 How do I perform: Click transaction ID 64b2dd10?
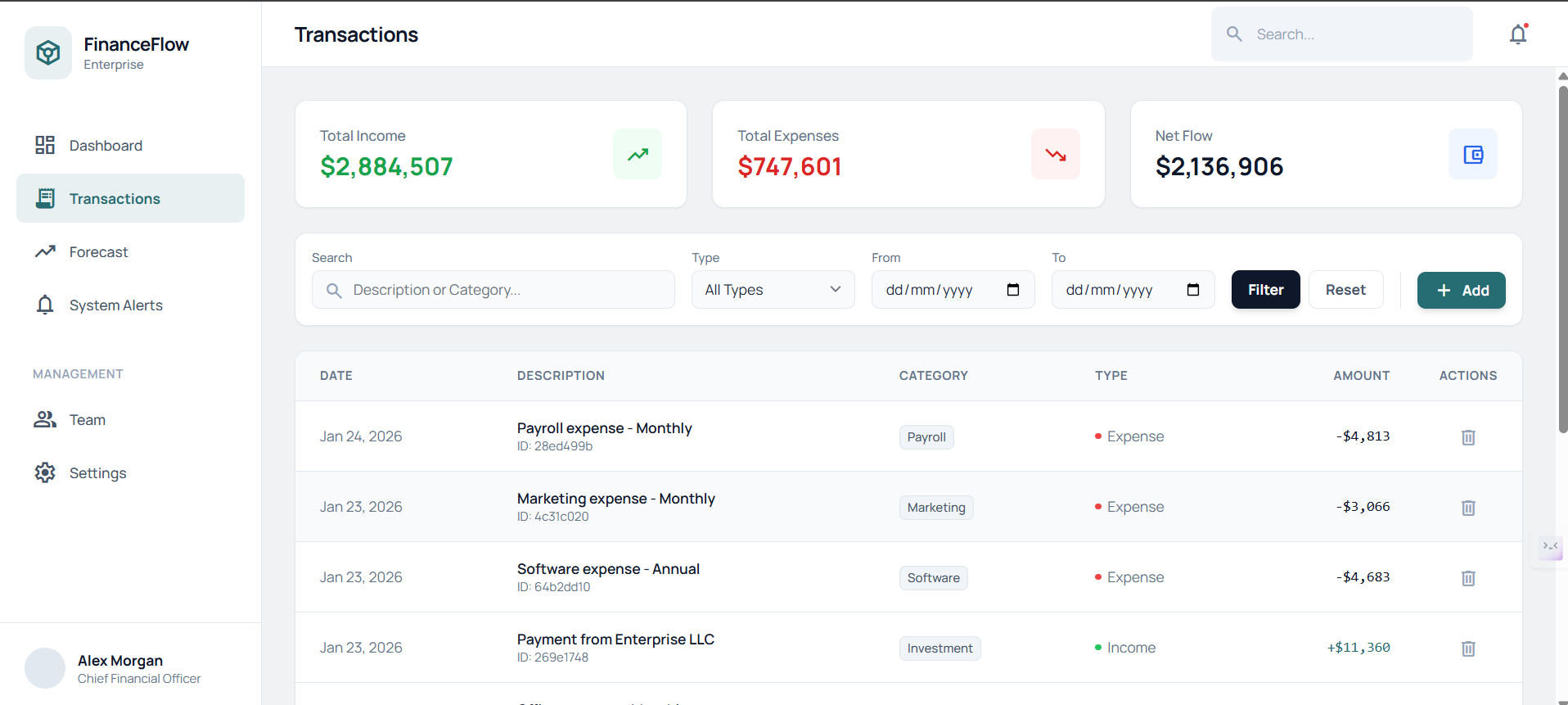click(x=554, y=587)
